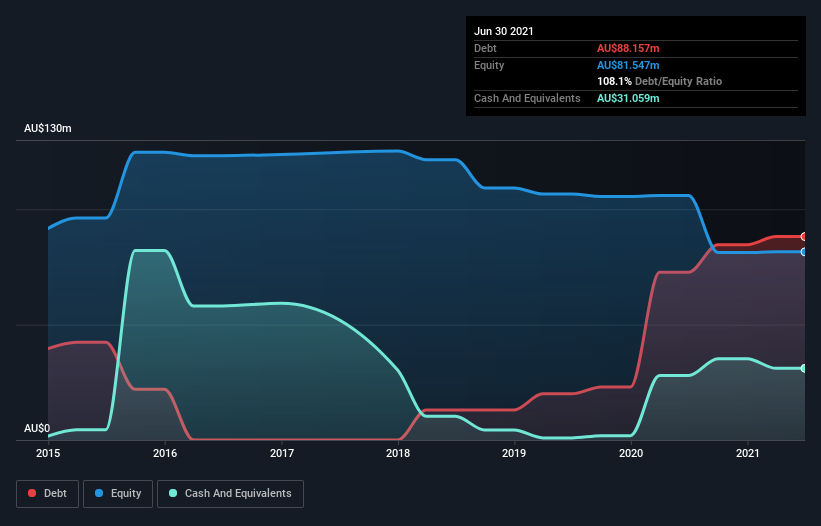Click Cash And Equivalents label in tooltip
The width and height of the screenshot is (821, 526).
pyautogui.click(x=527, y=98)
